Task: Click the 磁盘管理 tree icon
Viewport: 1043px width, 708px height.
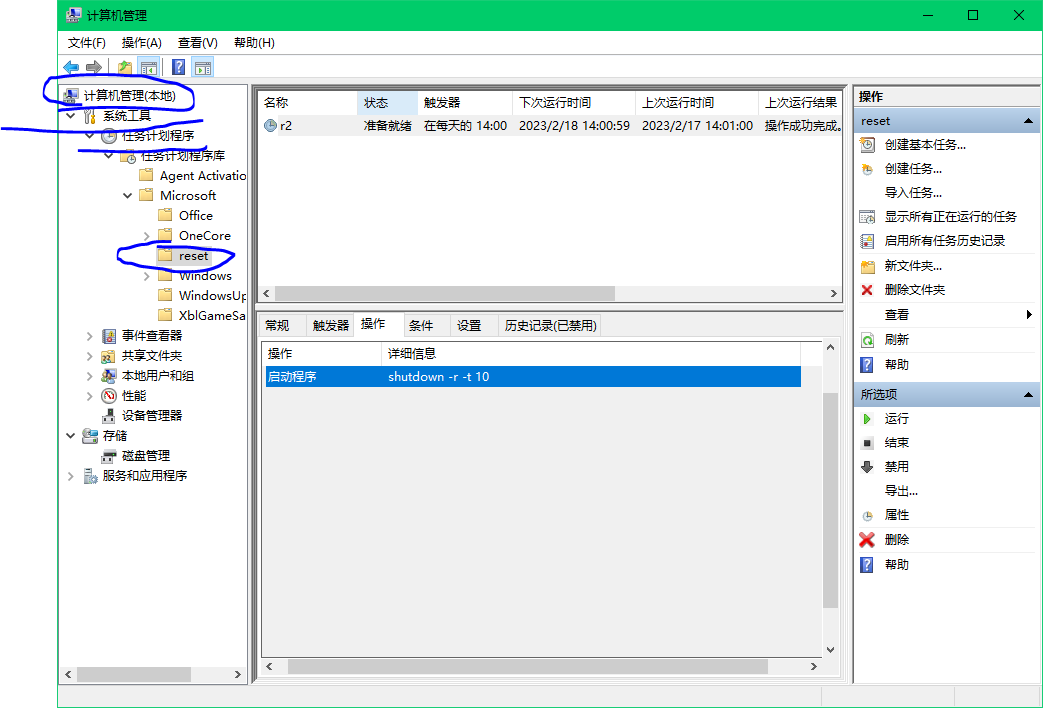Action: 109,456
